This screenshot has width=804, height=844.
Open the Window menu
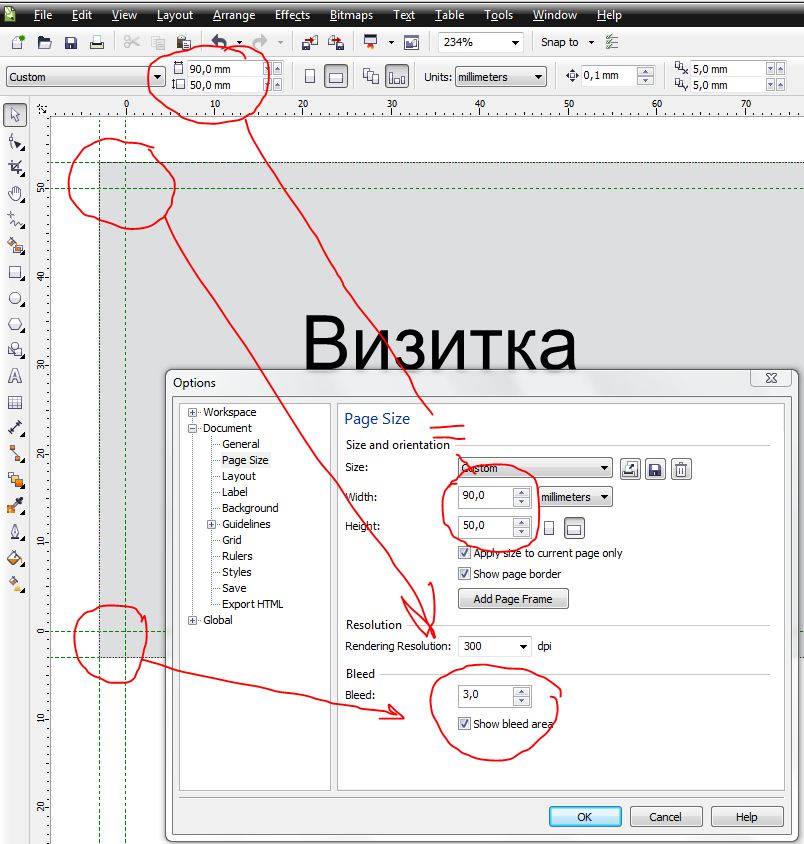pos(554,15)
